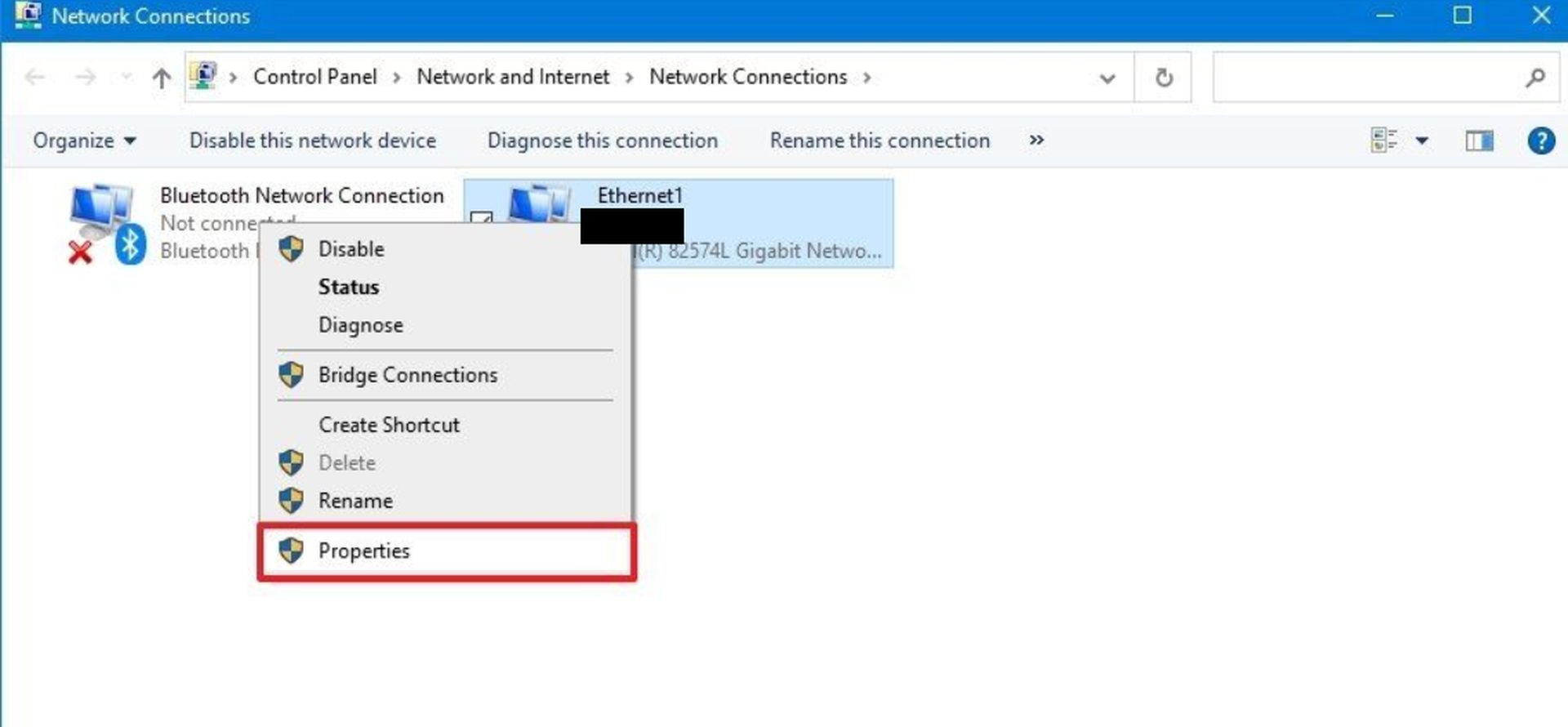Expand chevron after Network and Internet
1568x727 pixels.
tap(630, 78)
